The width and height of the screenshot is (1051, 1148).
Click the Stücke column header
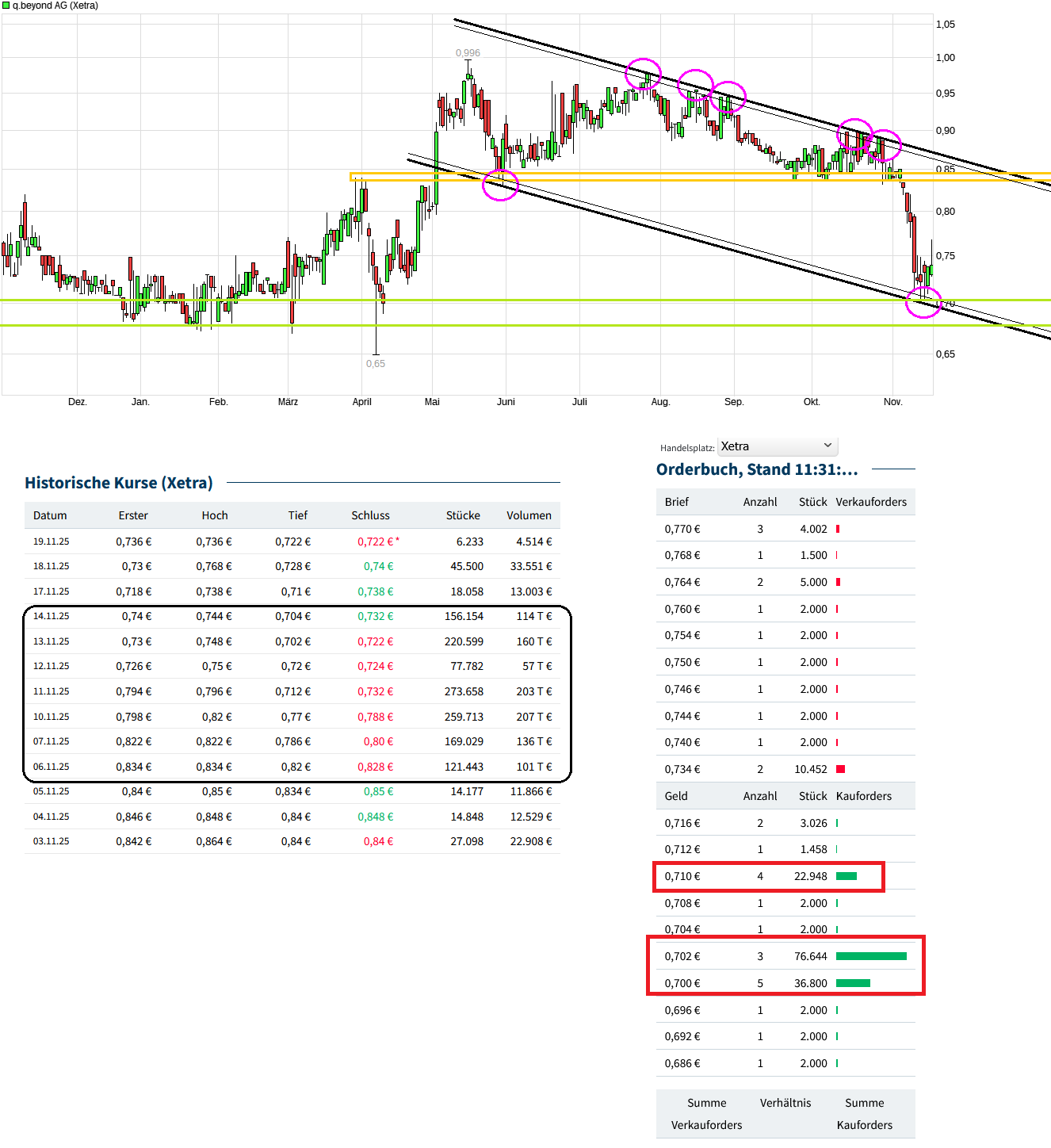pos(463,515)
